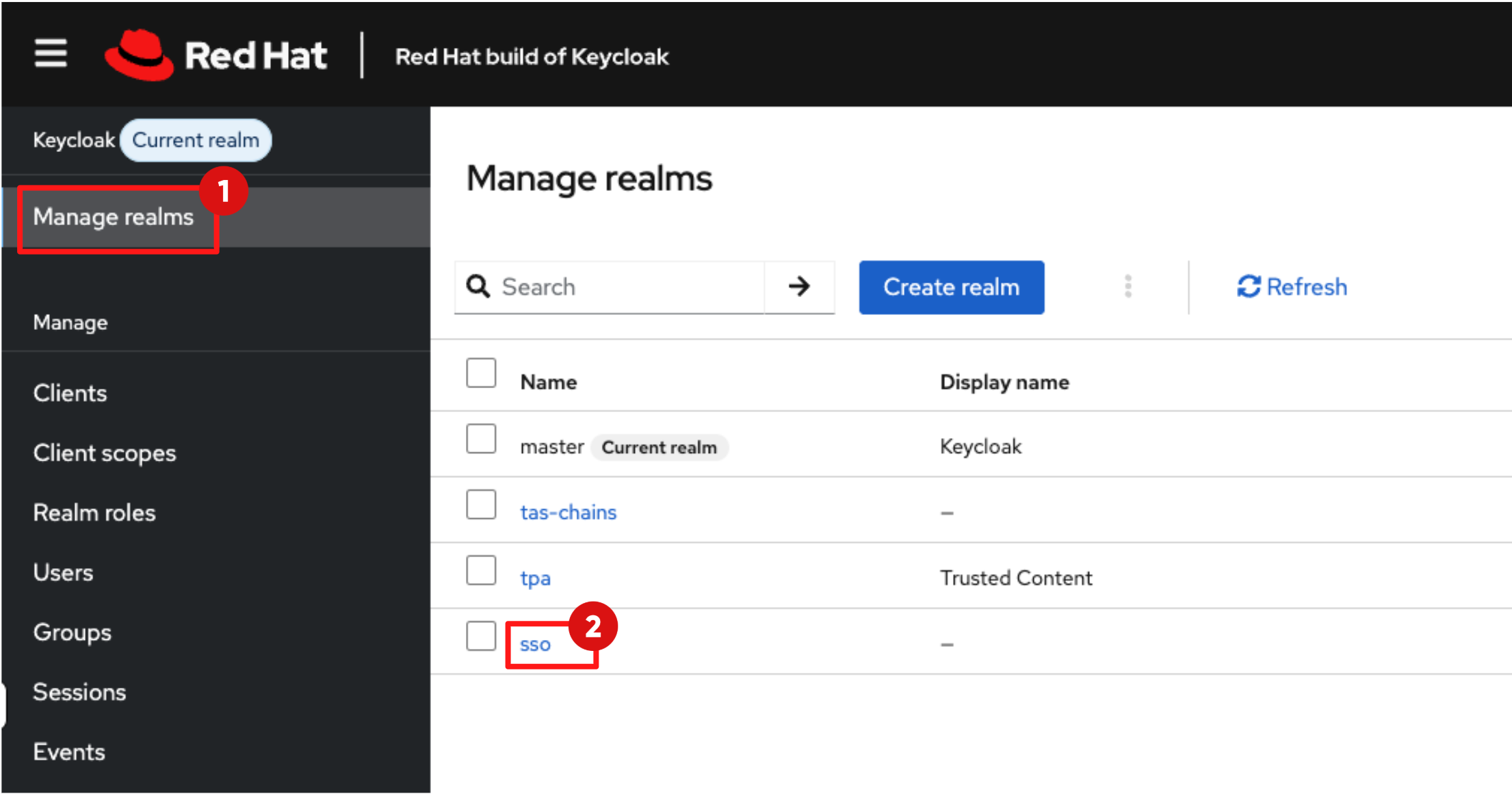Toggle the select-all realms checkbox
This screenshot has width=1512, height=794.
coord(481,373)
